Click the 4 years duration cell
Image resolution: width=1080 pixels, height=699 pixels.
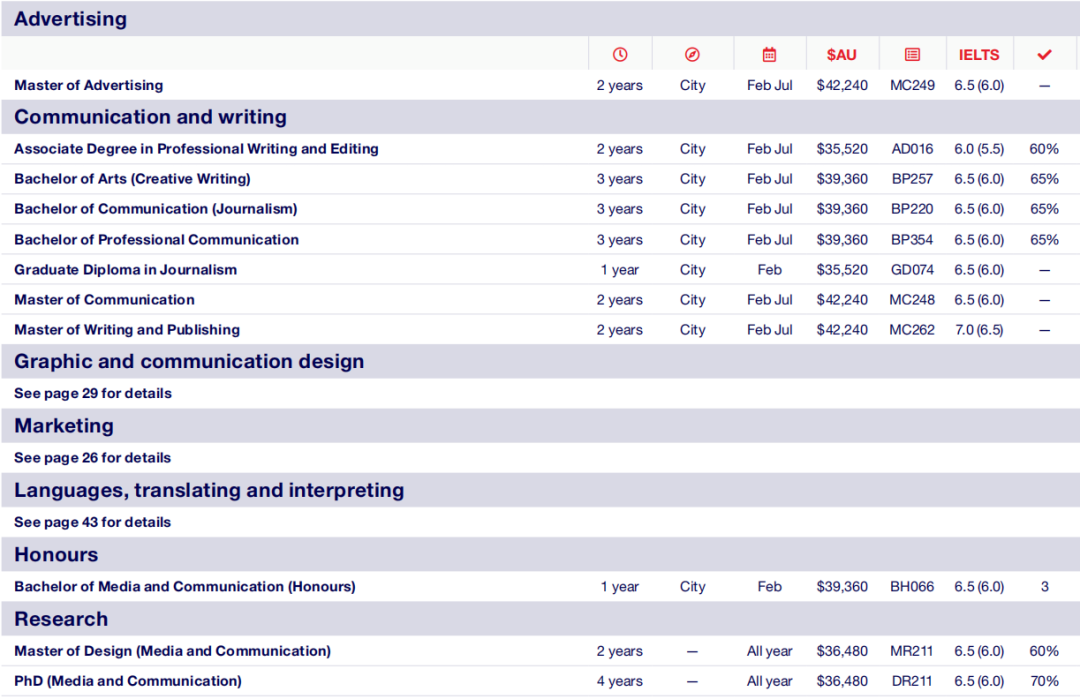pyautogui.click(x=620, y=681)
